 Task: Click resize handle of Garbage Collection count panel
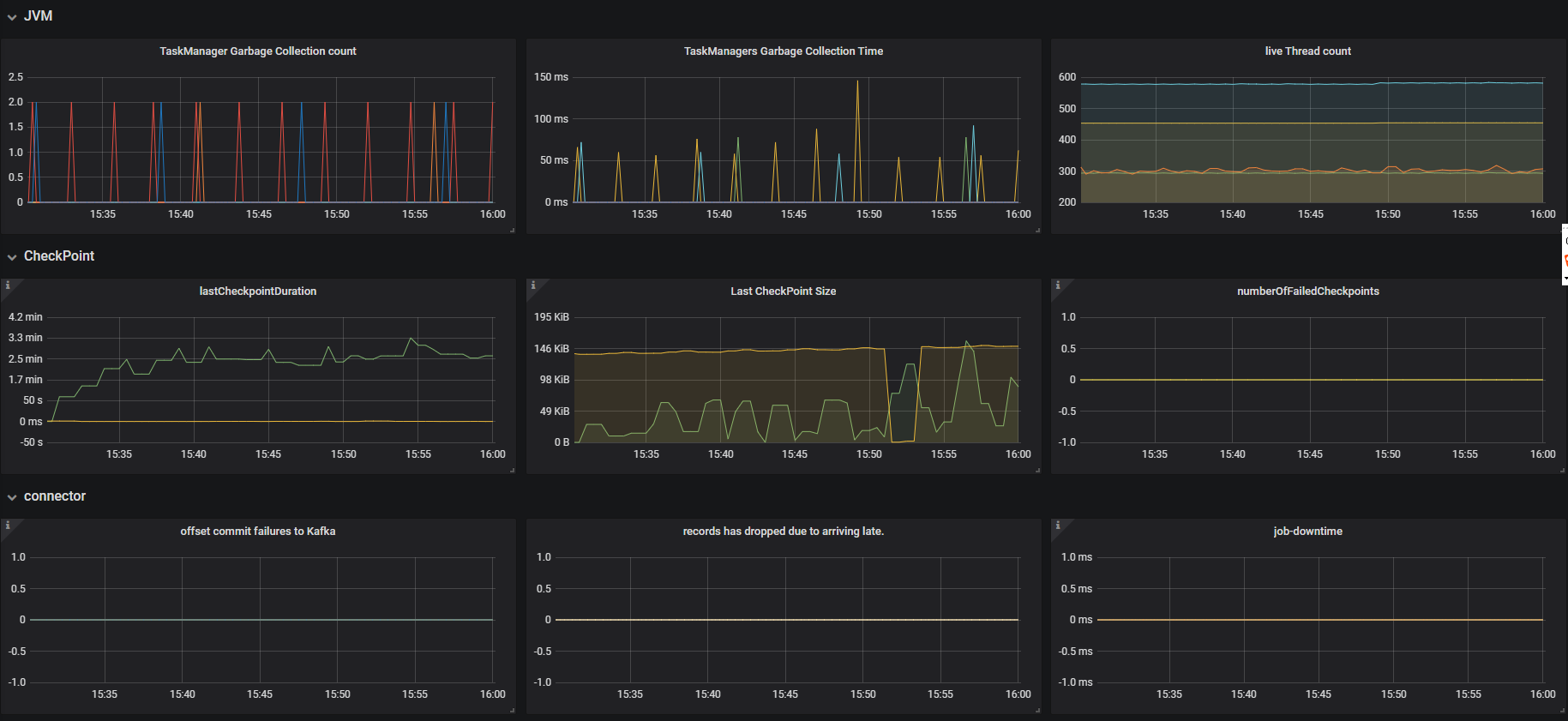[512, 230]
